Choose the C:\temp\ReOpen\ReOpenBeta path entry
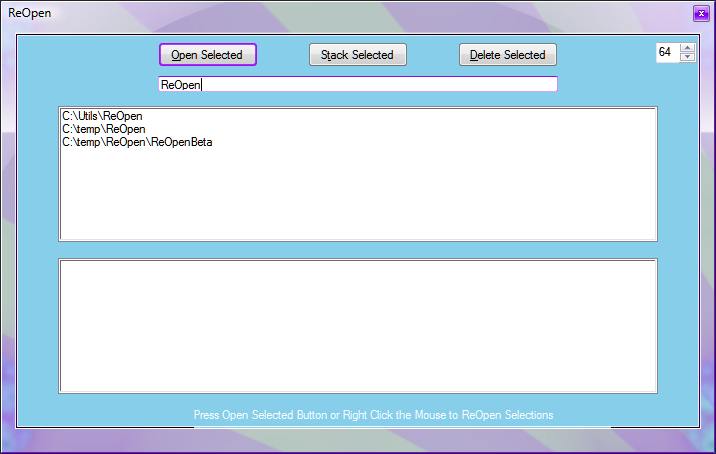The image size is (716, 454). (x=137, y=142)
